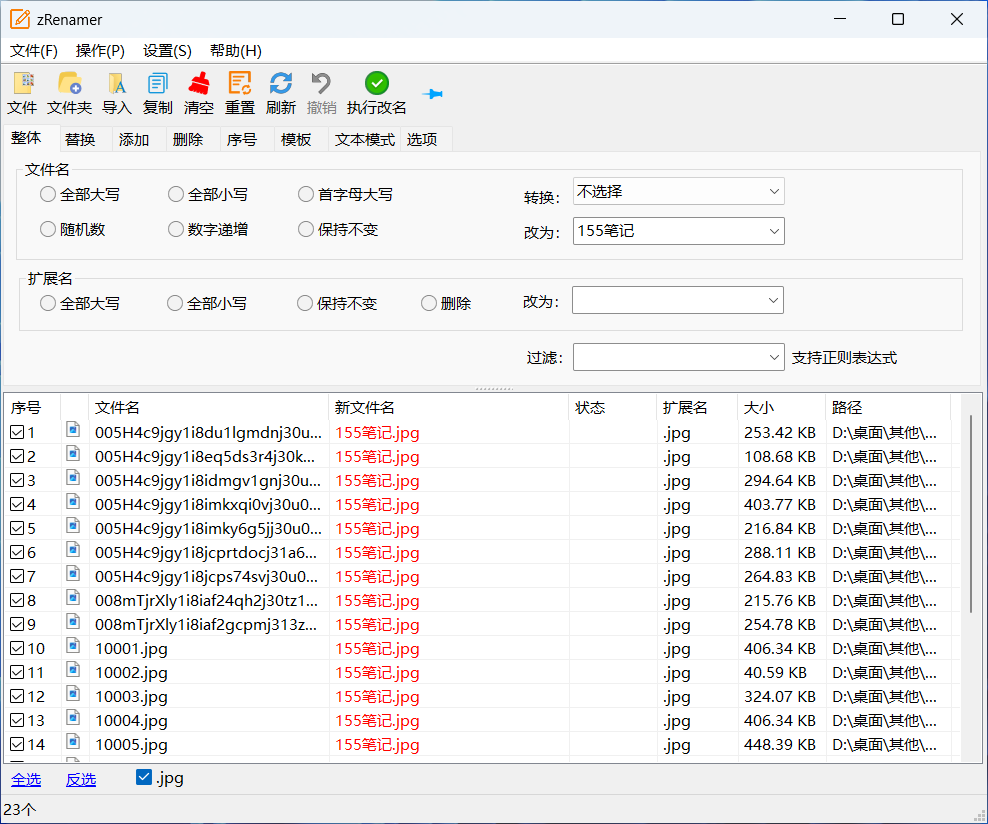
Task: Click the blue pin icon in toolbar
Action: 432,93
